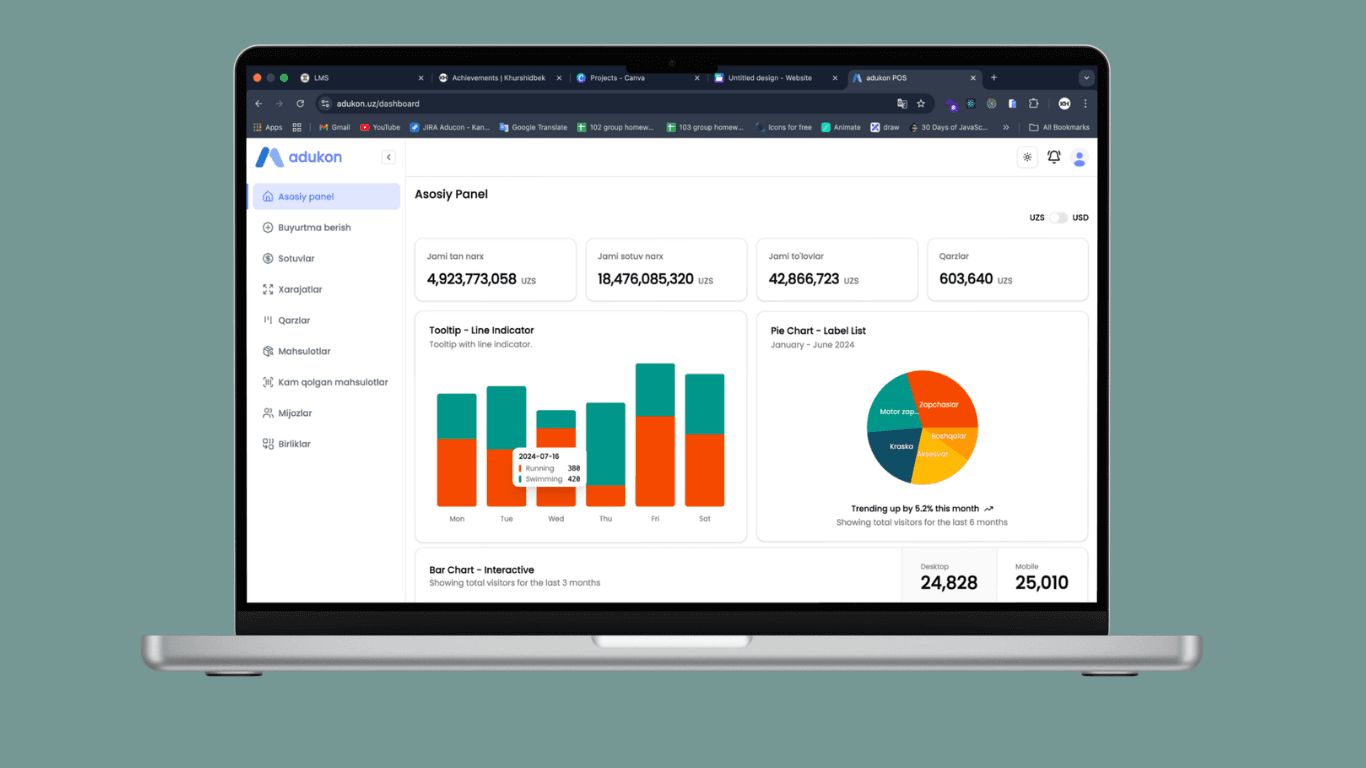Expand hidden bookmarks overflow chevron
The image size is (1366, 768).
point(1006,127)
